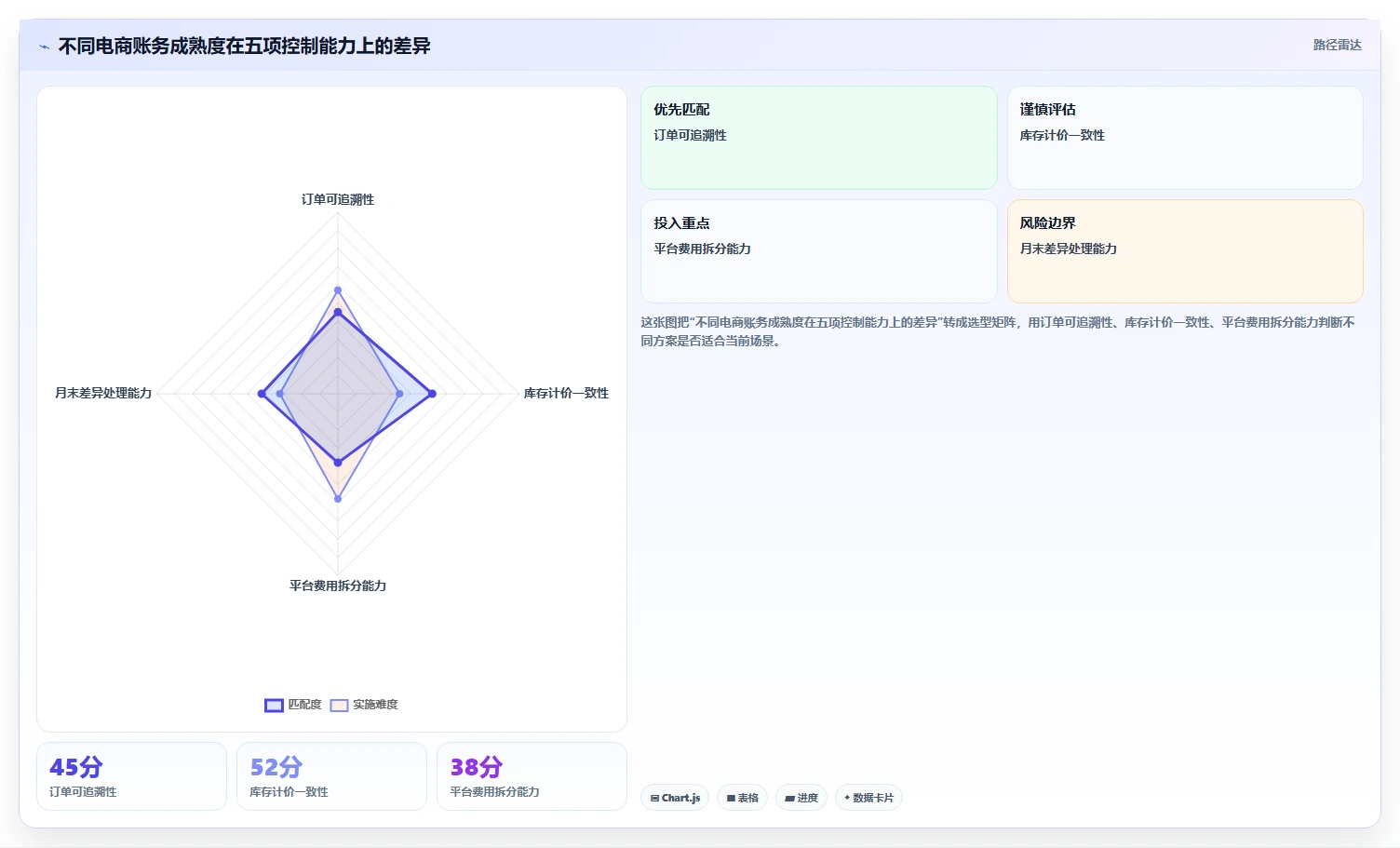The width and height of the screenshot is (1400, 848).
Task: Click the 路径雷达 label in the header
Action: pos(1337,45)
